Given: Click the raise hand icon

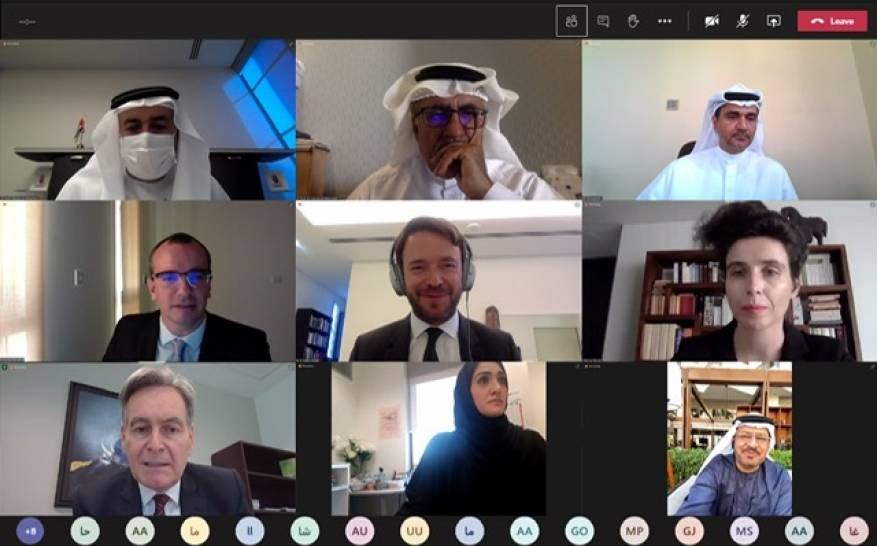Looking at the screenshot, I should click(633, 21).
